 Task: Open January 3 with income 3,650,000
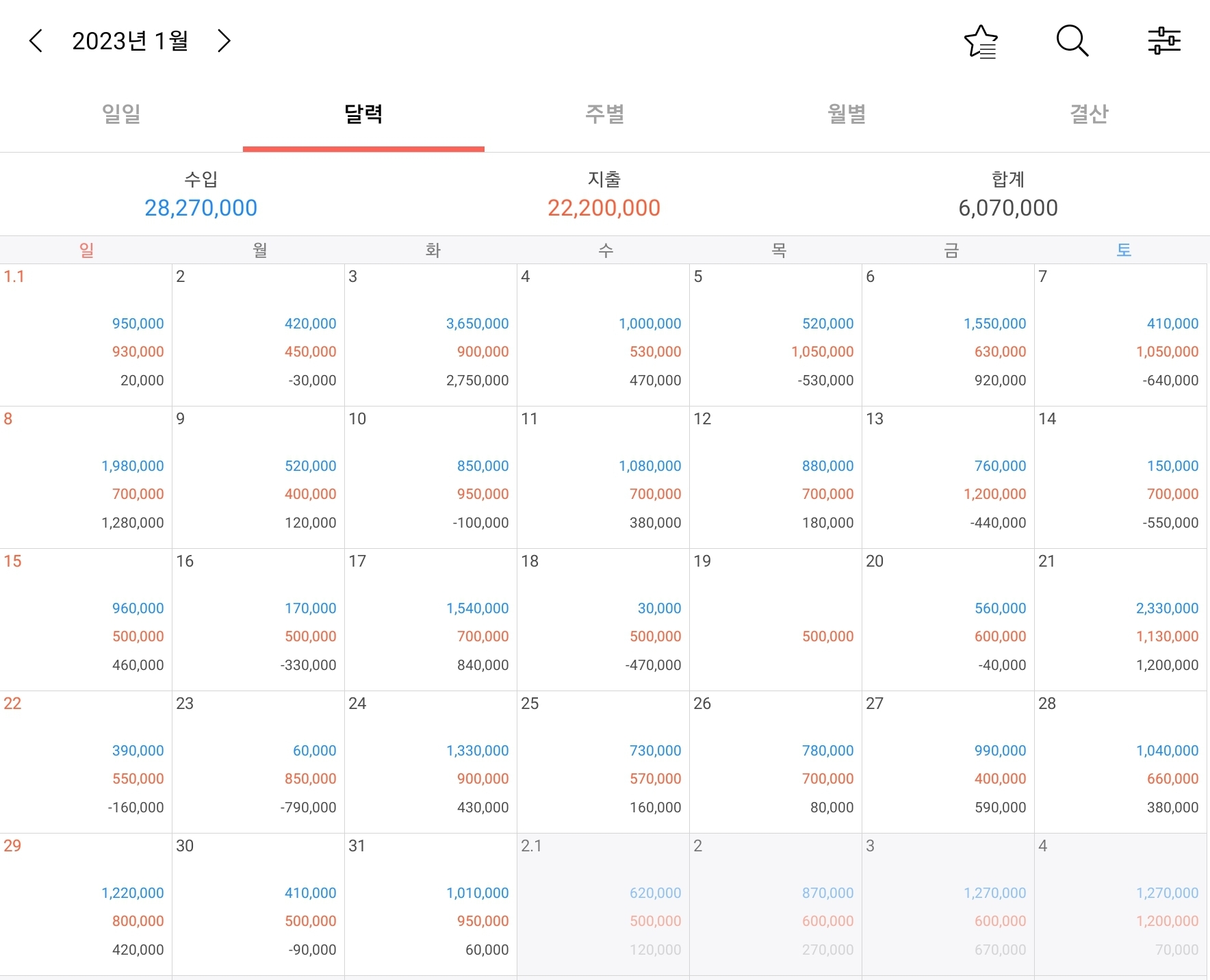[430, 335]
